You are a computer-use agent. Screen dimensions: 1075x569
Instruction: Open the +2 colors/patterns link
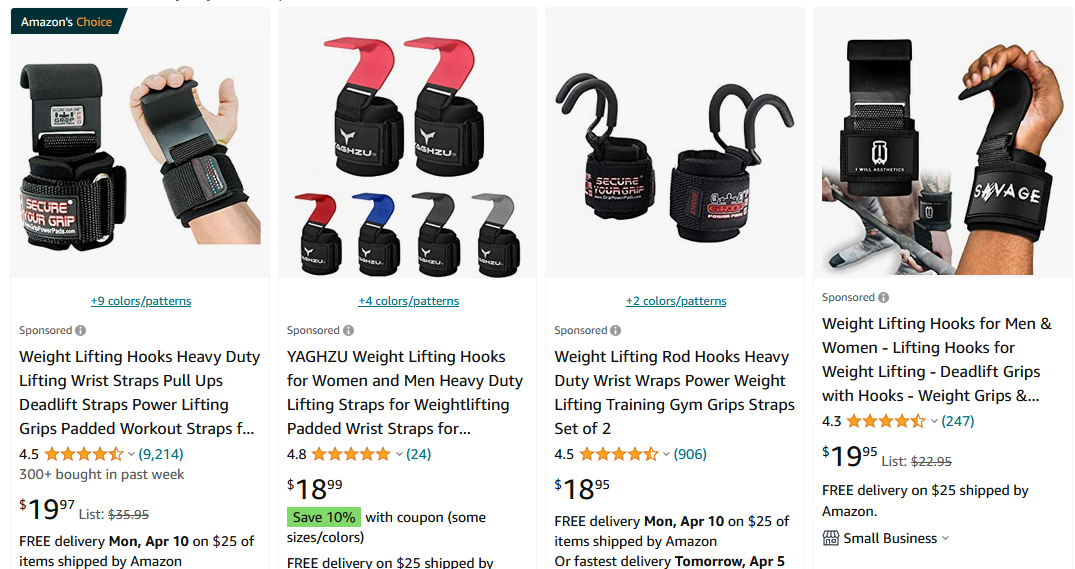(676, 301)
